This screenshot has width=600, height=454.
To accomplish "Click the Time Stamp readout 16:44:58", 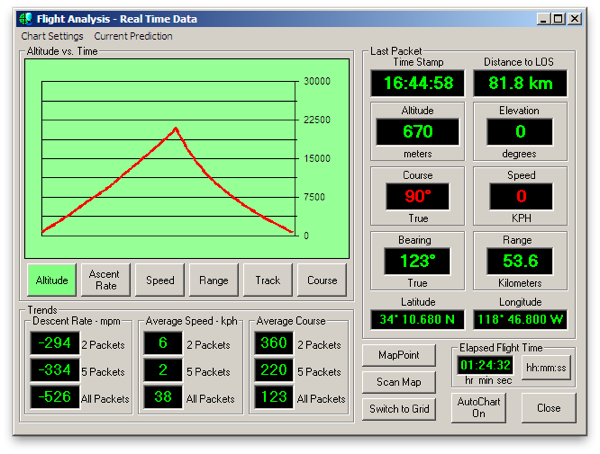I will [x=418, y=83].
